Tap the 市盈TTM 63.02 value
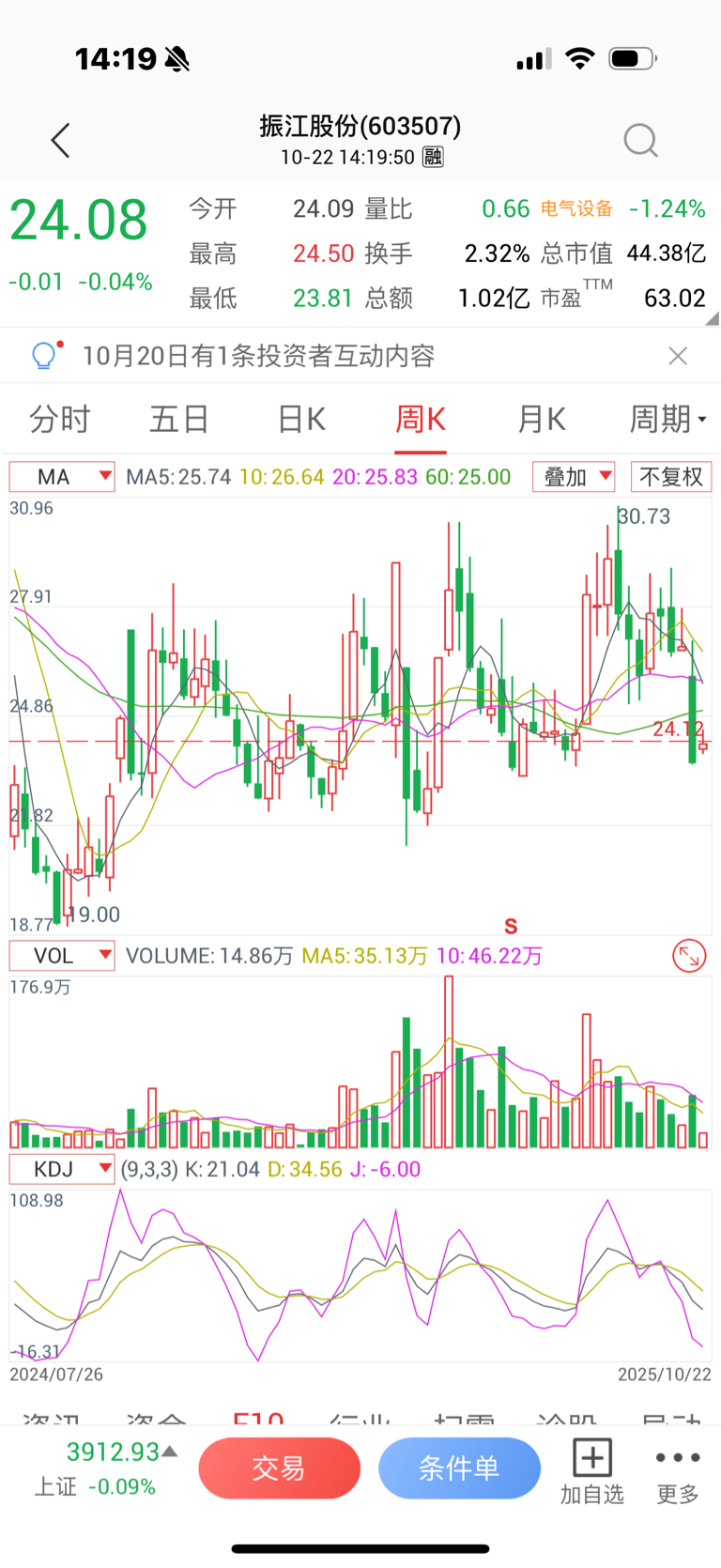The height and width of the screenshot is (1568, 721). click(674, 299)
